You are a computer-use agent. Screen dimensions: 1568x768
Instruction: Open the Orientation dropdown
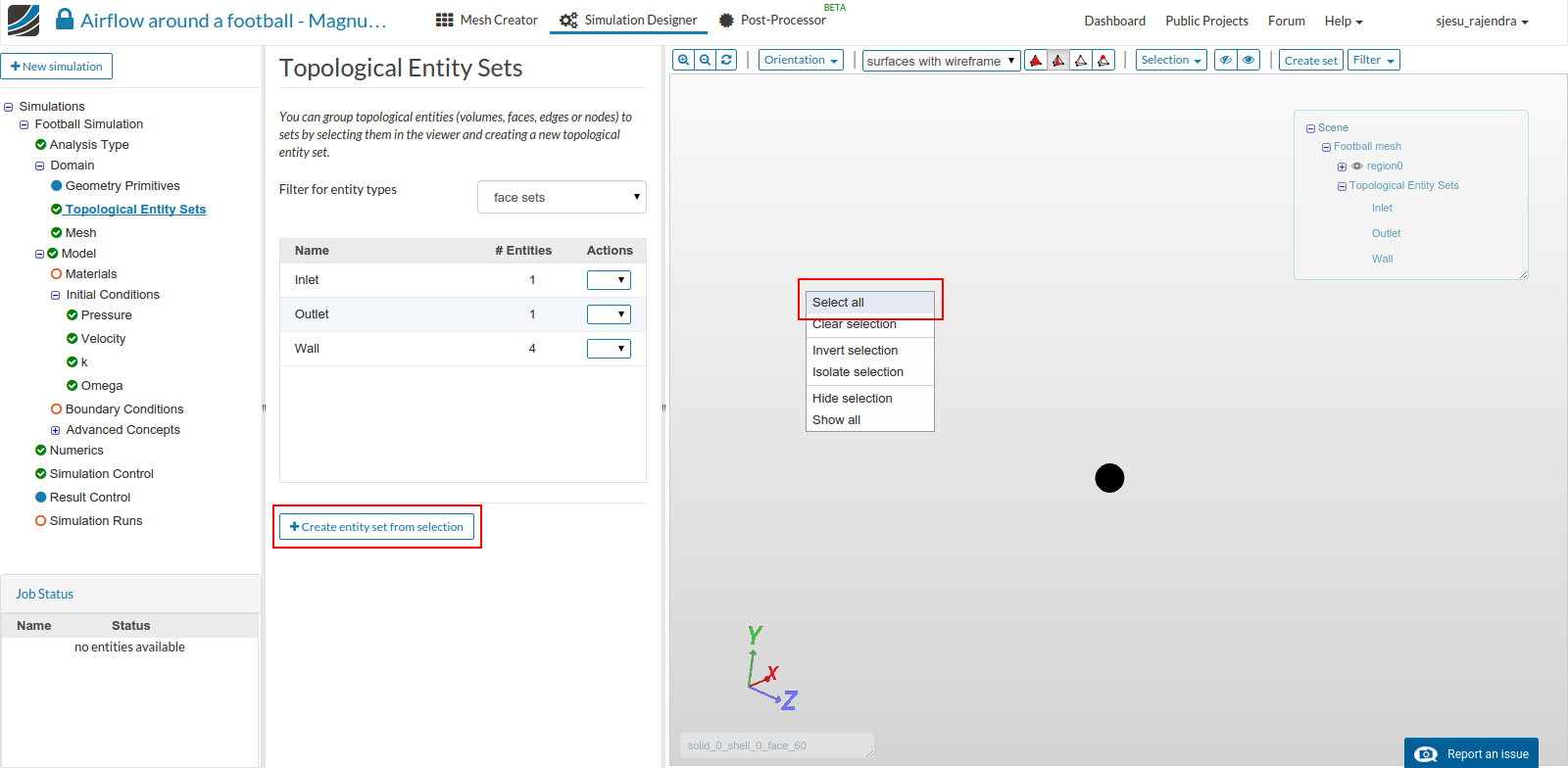click(801, 60)
